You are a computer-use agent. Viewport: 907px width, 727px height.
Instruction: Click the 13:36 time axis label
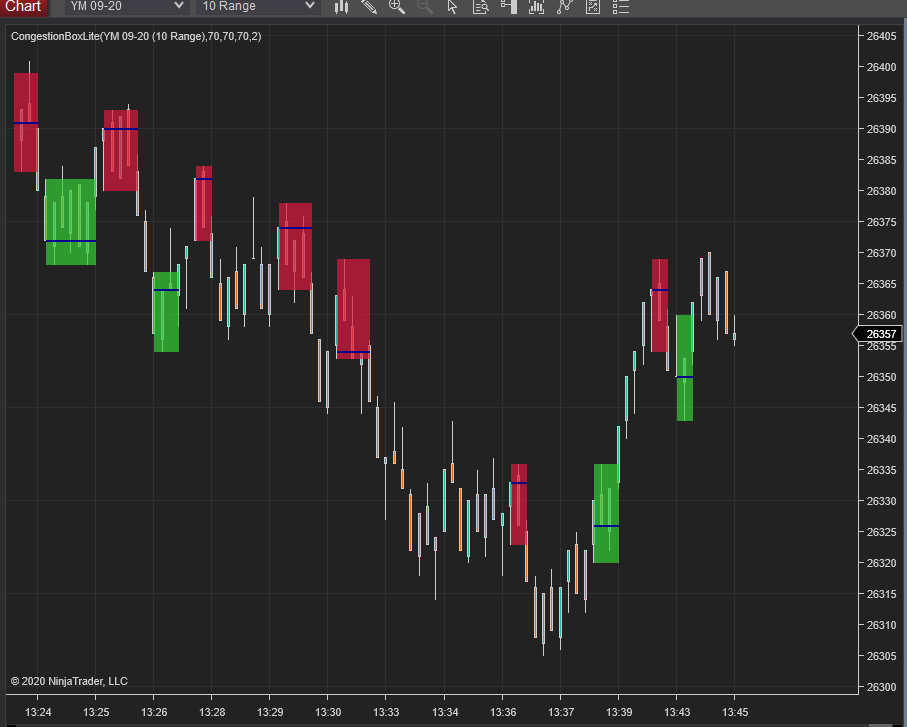(503, 712)
